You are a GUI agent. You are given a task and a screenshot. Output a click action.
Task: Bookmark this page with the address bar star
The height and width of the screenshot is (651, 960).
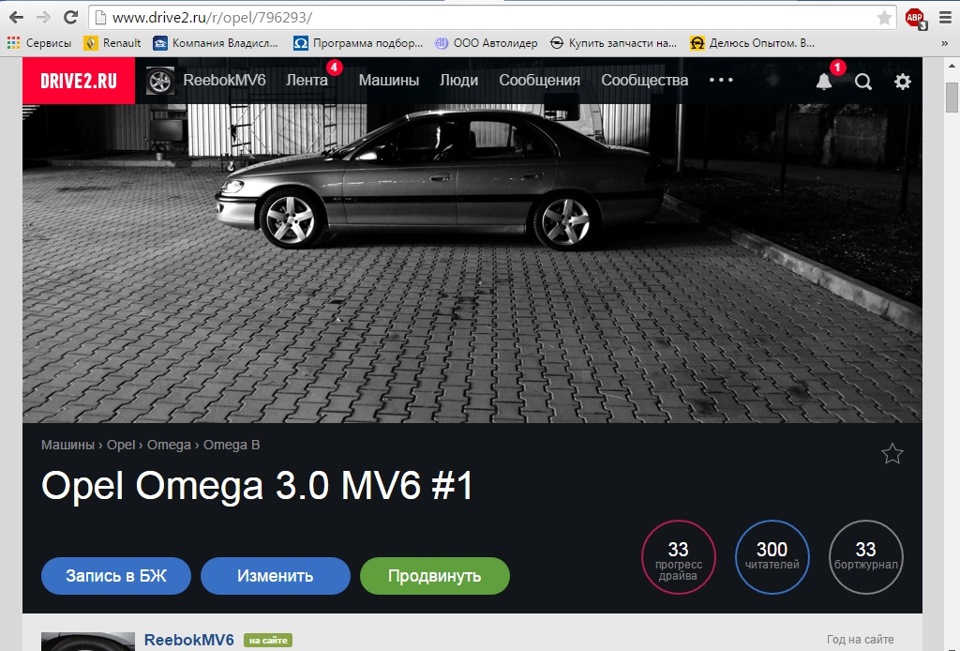coord(883,18)
